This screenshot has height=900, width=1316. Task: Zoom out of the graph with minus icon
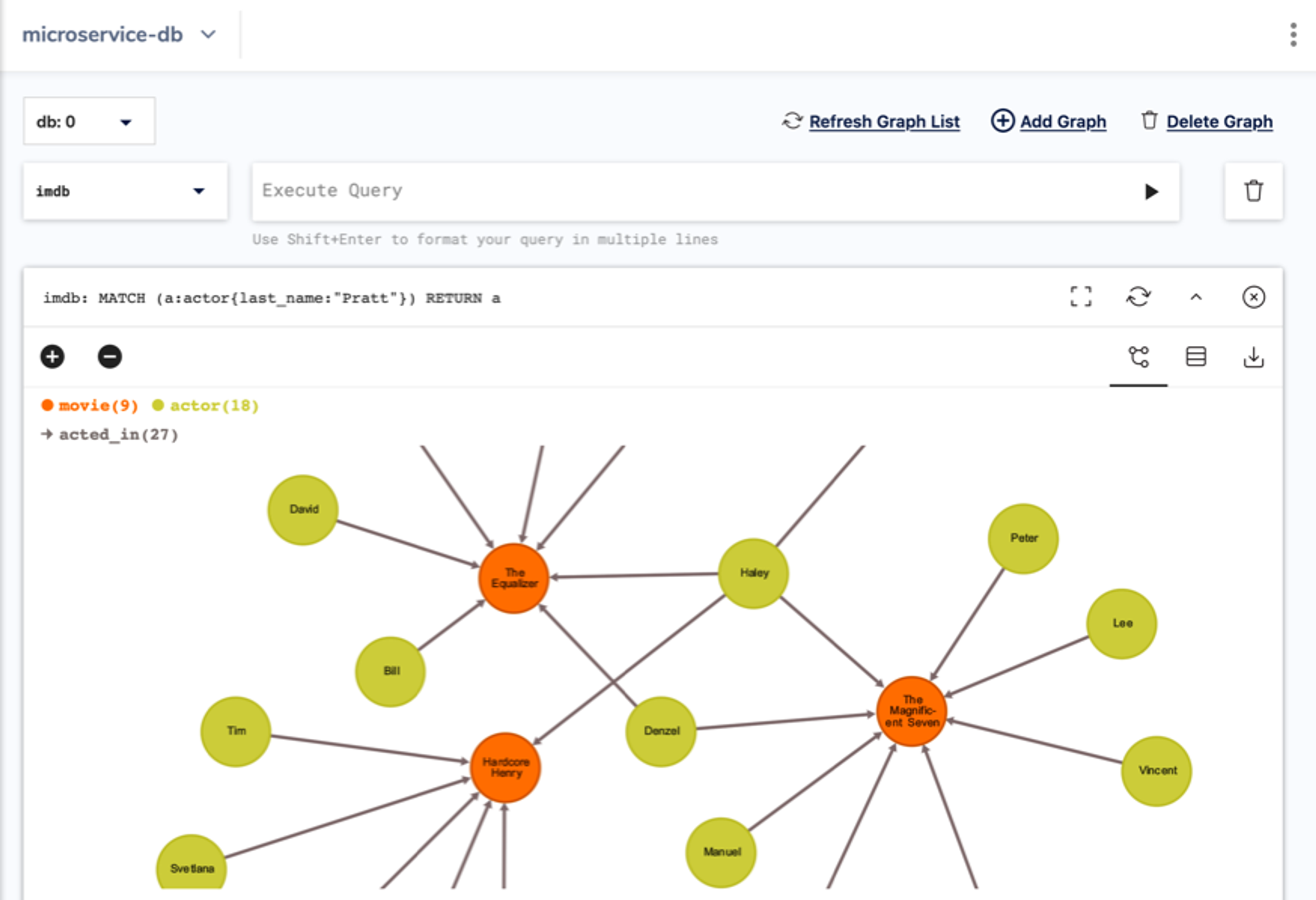point(109,357)
